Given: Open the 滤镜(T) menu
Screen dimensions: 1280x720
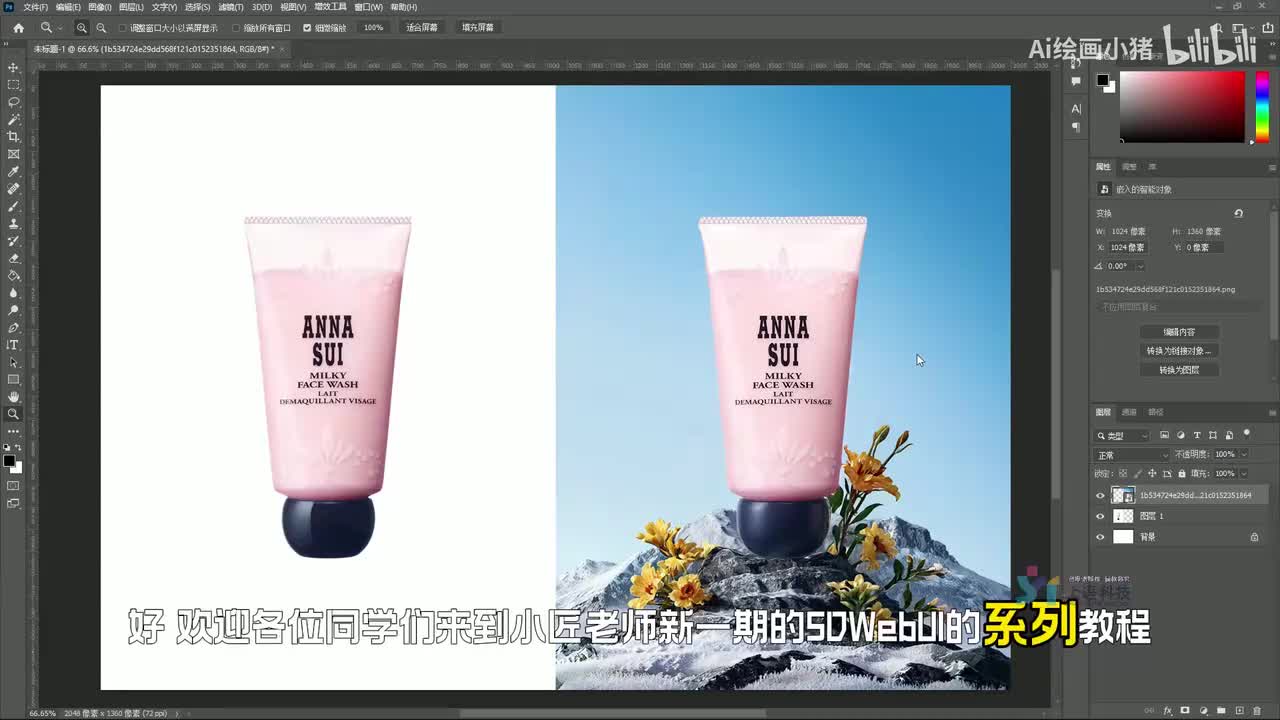Looking at the screenshot, I should pos(231,7).
